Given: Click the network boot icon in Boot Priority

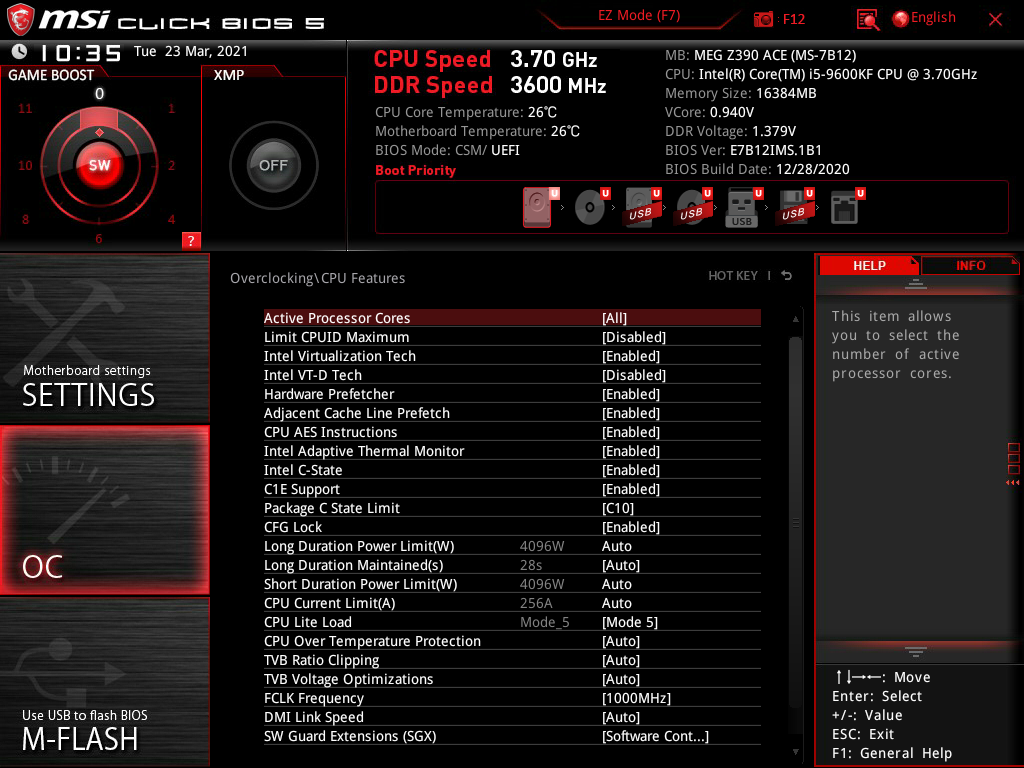Looking at the screenshot, I should (845, 207).
